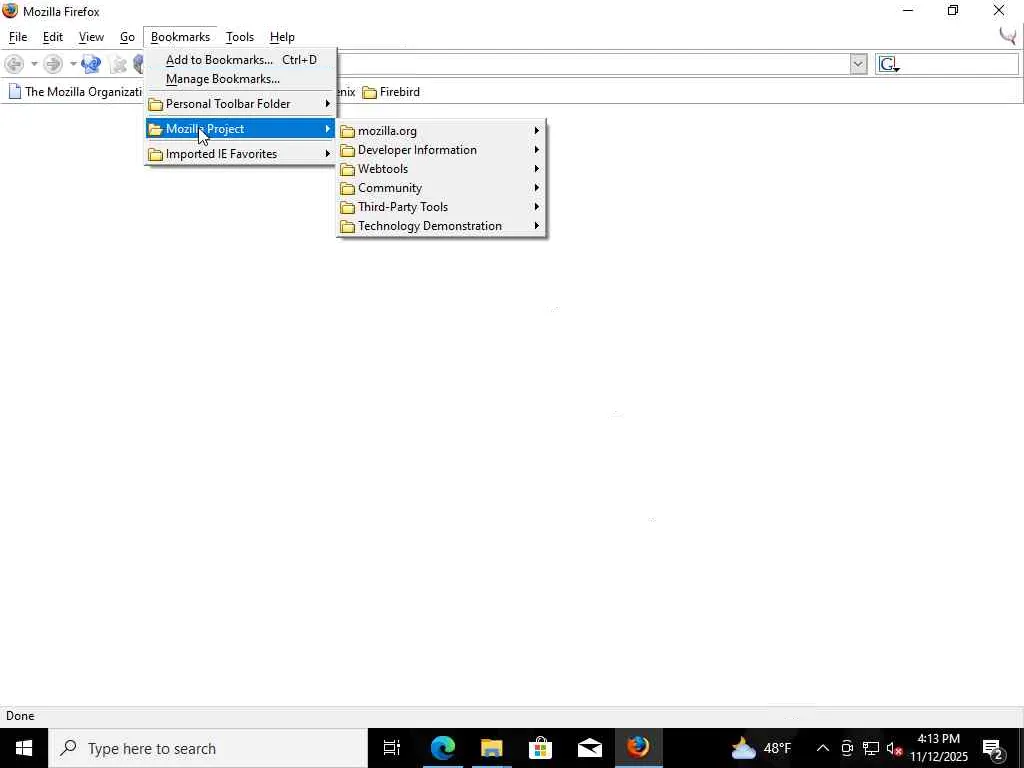Click submenu arrow of mozilla.org

tap(537, 131)
